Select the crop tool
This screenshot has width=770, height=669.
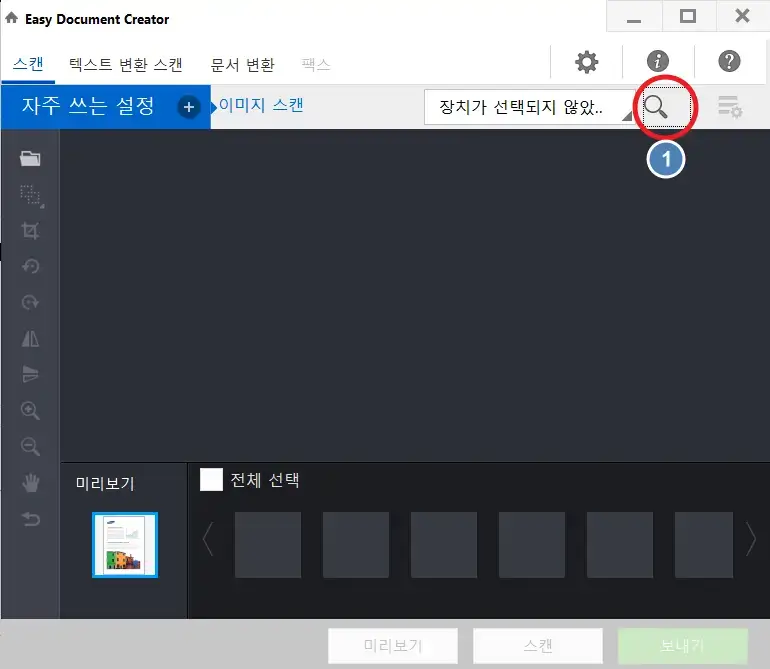30,230
